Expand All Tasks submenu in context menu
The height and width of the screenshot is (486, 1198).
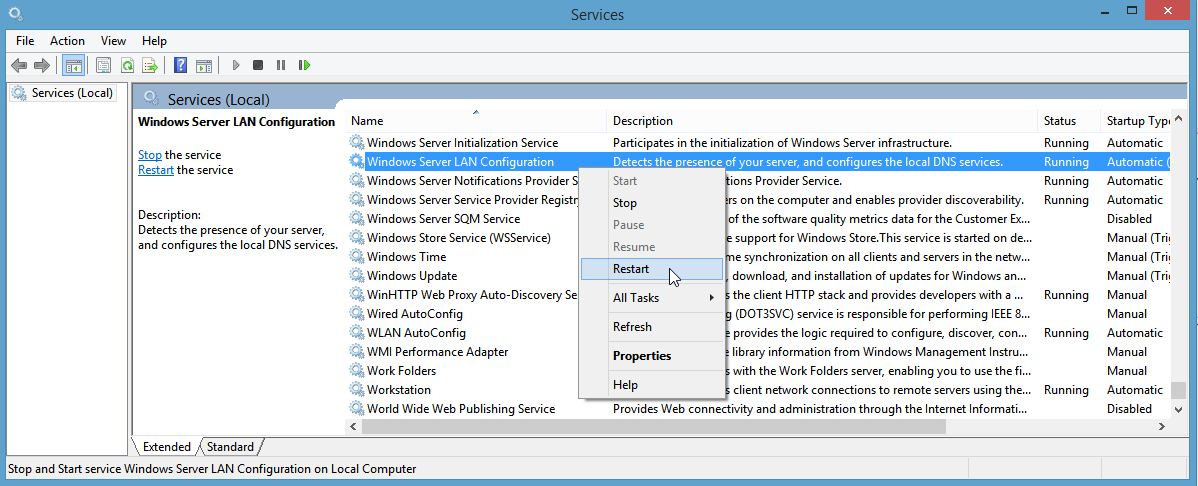coord(652,298)
